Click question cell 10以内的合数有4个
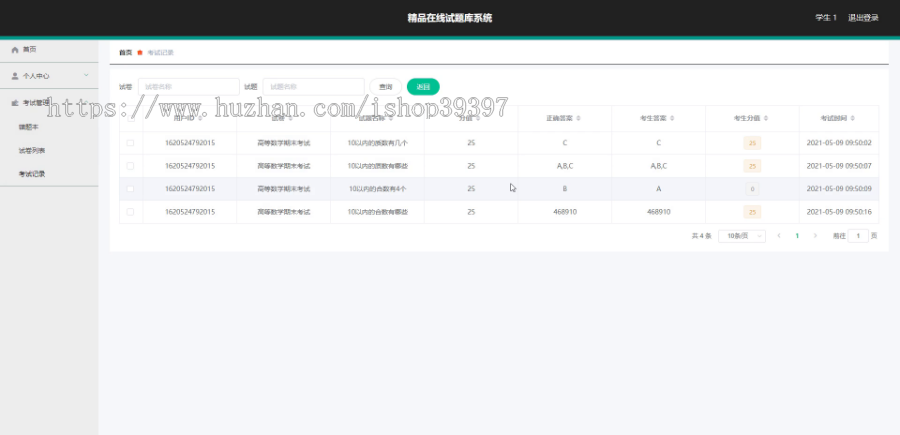Image resolution: width=900 pixels, height=435 pixels. point(378,189)
